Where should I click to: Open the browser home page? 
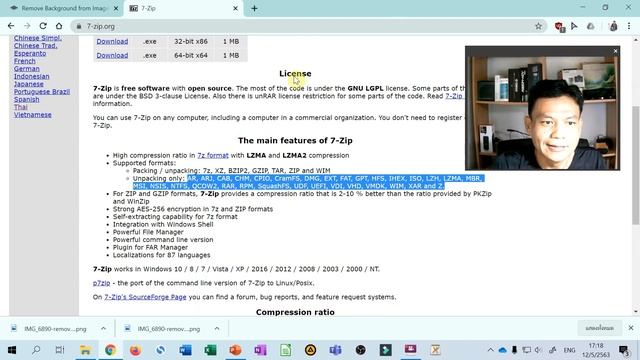click(59, 26)
